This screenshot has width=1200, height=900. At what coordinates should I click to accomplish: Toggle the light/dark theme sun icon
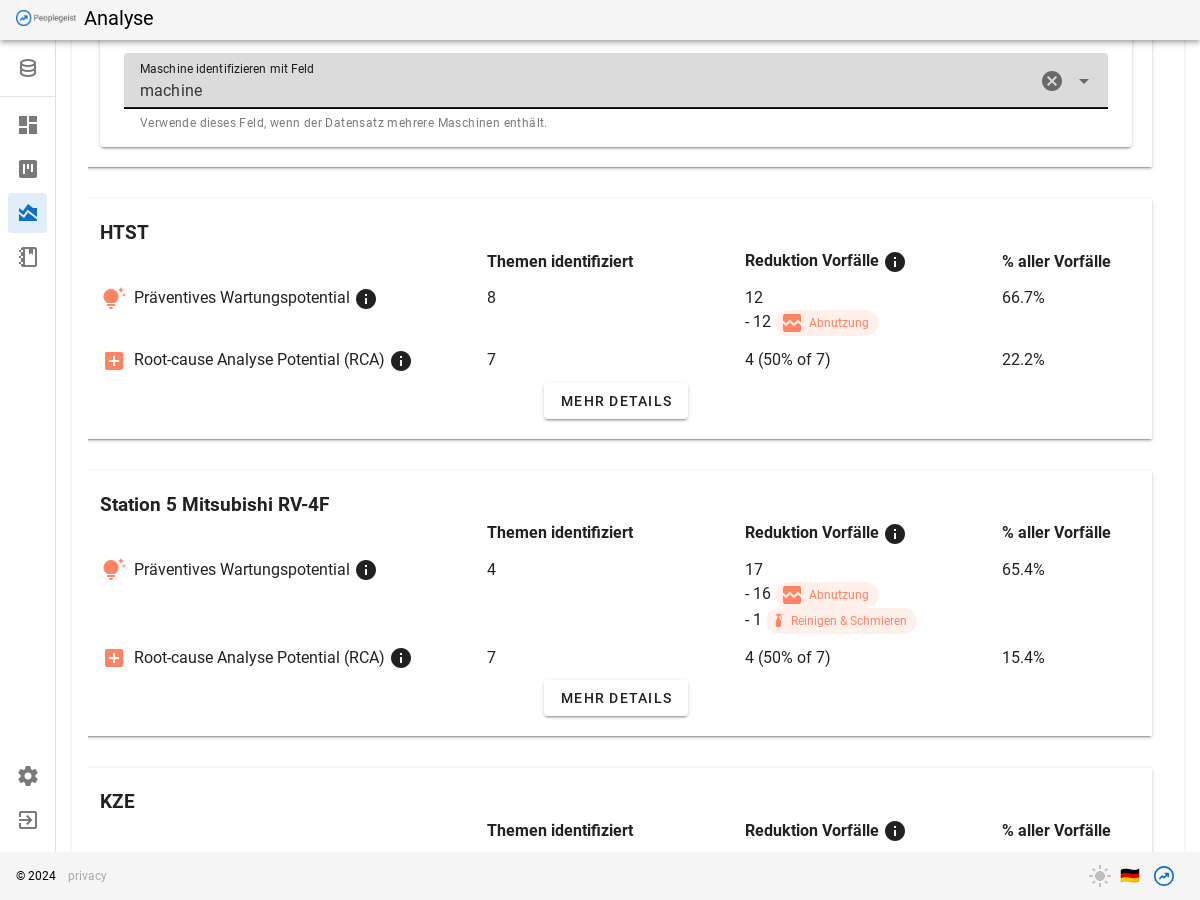[x=1100, y=876]
